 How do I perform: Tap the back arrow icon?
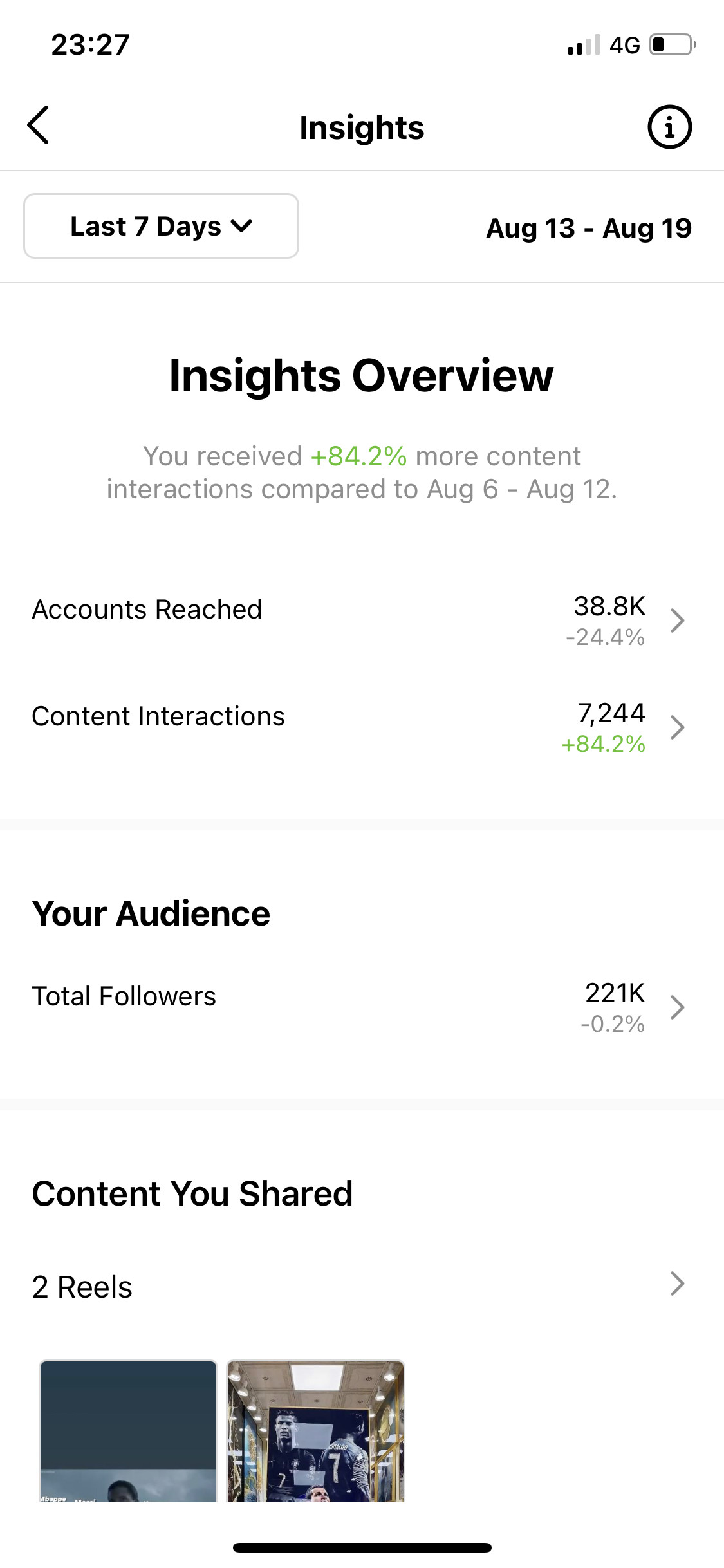coord(38,126)
